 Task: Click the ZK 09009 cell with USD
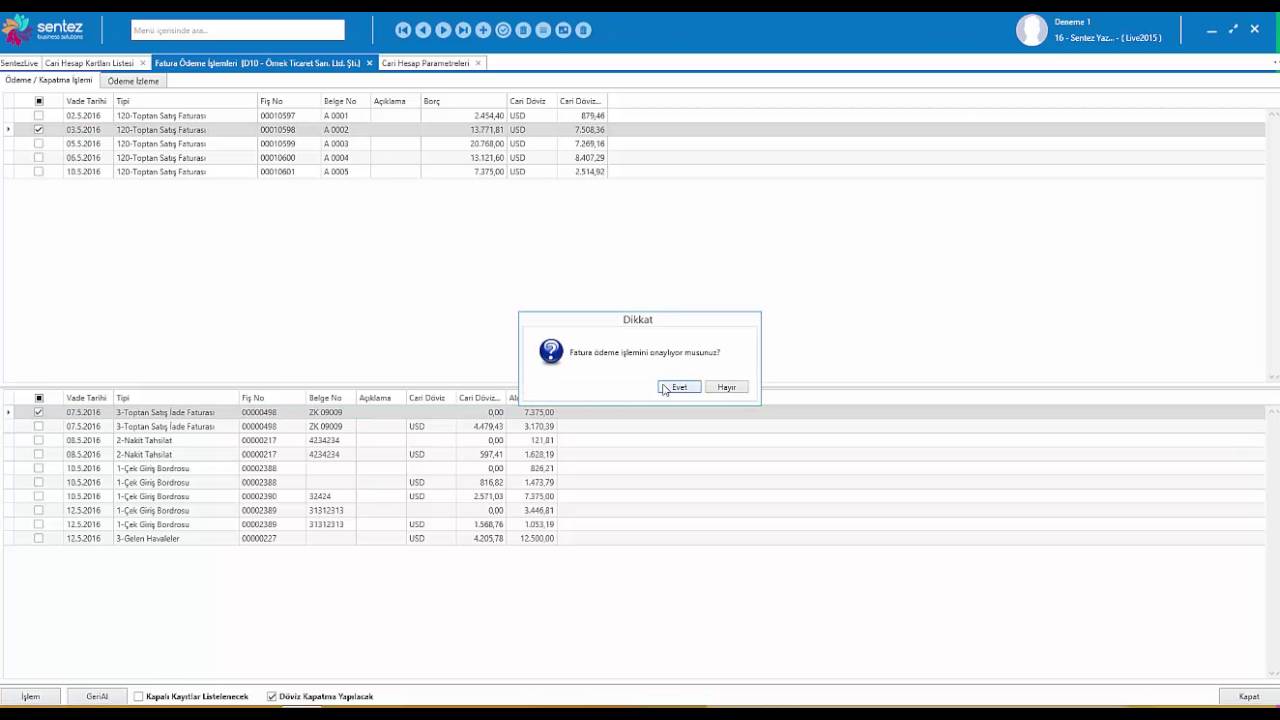click(x=330, y=426)
